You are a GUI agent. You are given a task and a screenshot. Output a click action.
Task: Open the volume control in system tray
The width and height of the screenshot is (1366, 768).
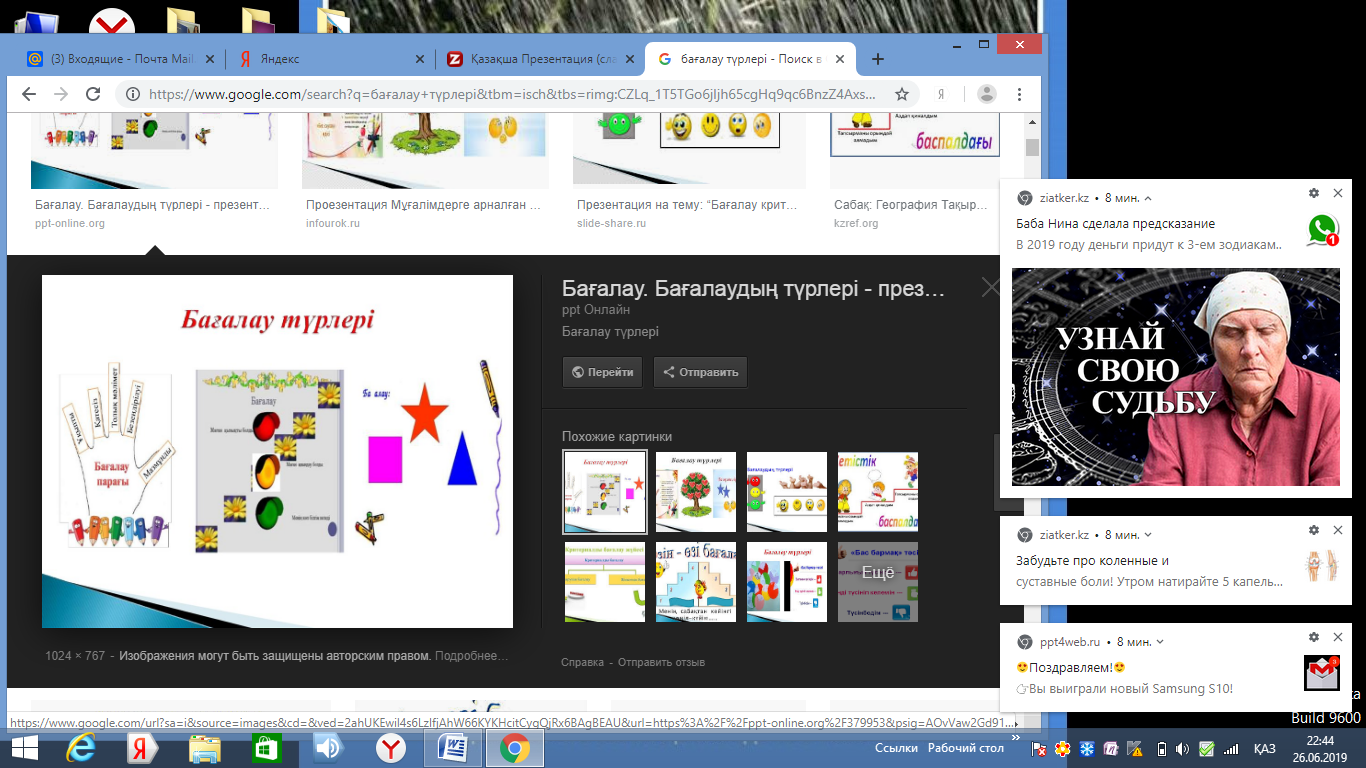tap(1183, 748)
